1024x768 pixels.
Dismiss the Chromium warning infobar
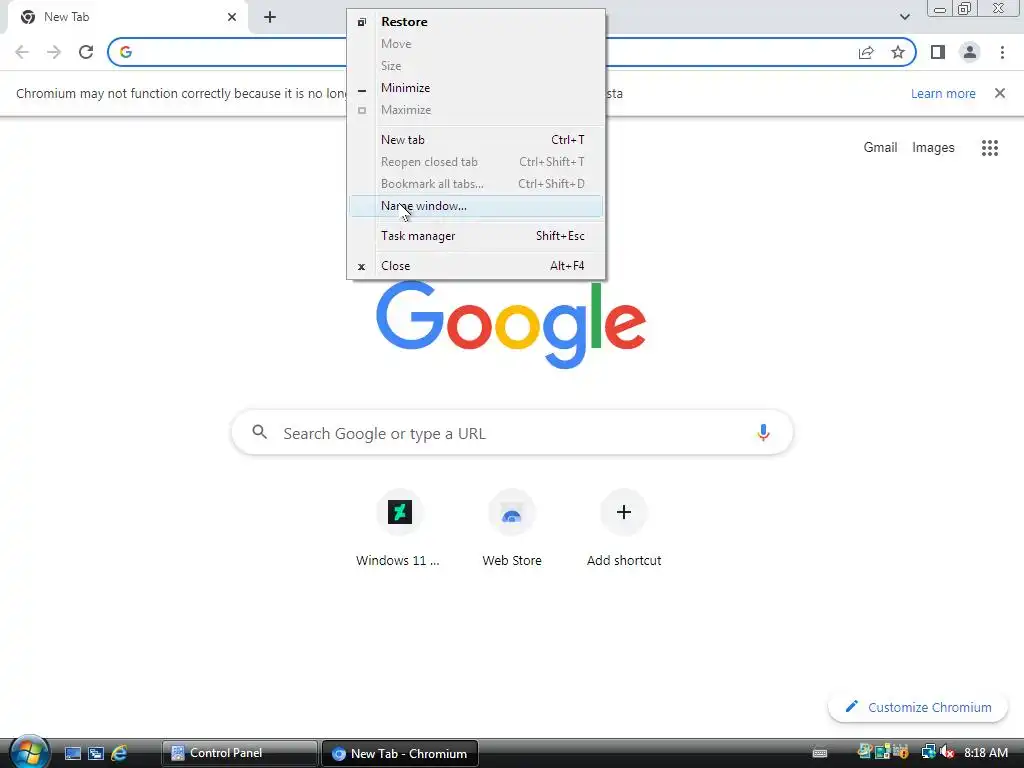[1000, 93]
